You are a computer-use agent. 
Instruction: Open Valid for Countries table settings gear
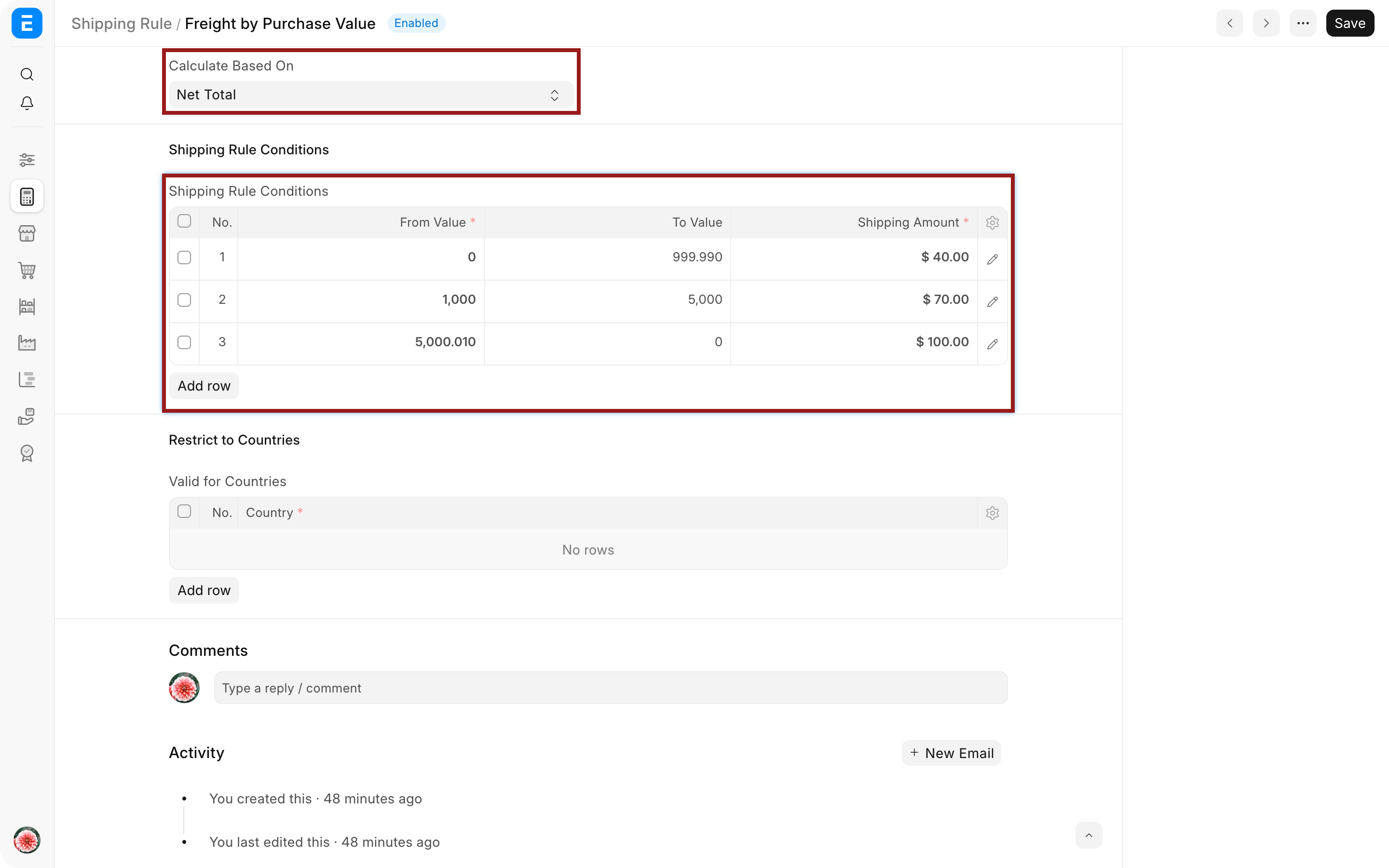coord(993,513)
